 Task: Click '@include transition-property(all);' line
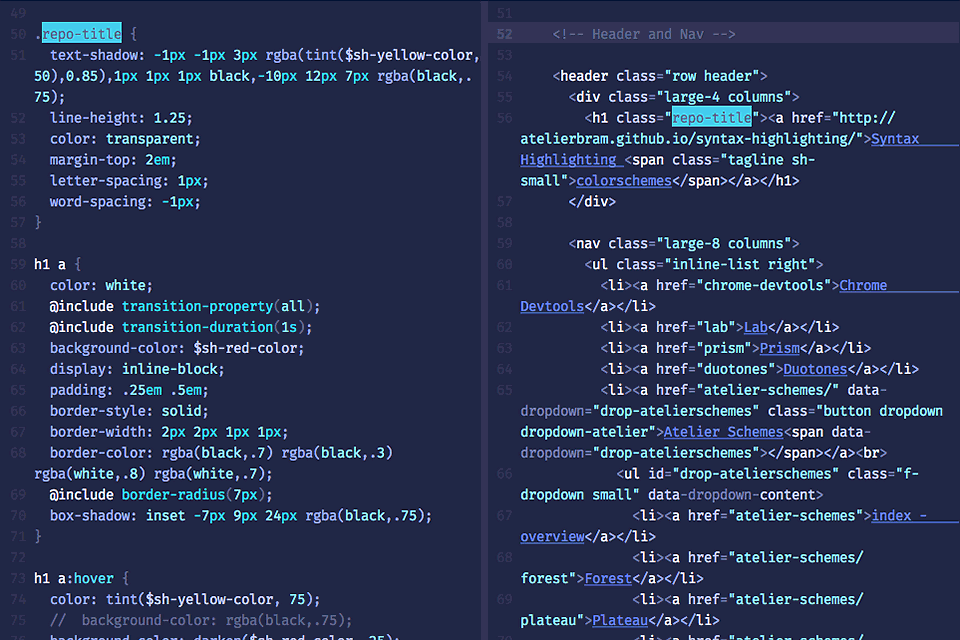pos(185,306)
